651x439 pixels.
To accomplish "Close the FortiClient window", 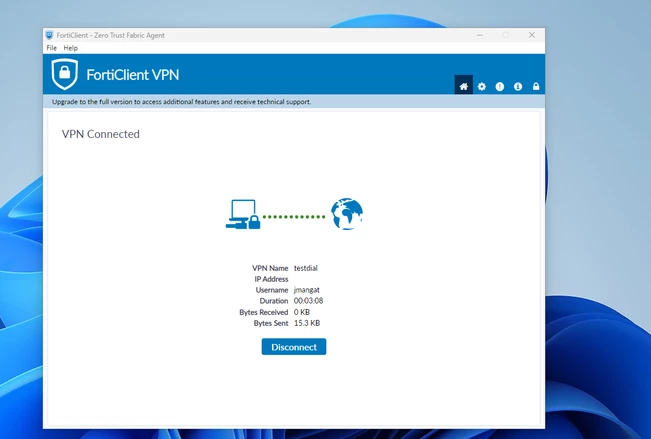I will [532, 35].
